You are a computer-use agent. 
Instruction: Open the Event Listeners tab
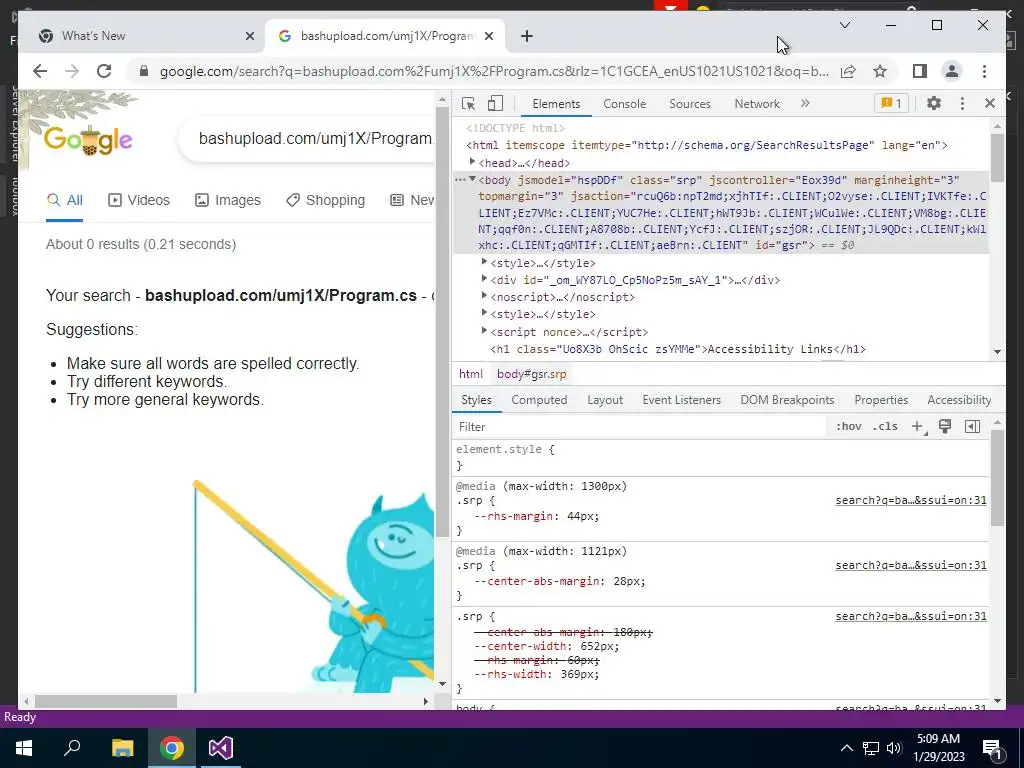[681, 400]
